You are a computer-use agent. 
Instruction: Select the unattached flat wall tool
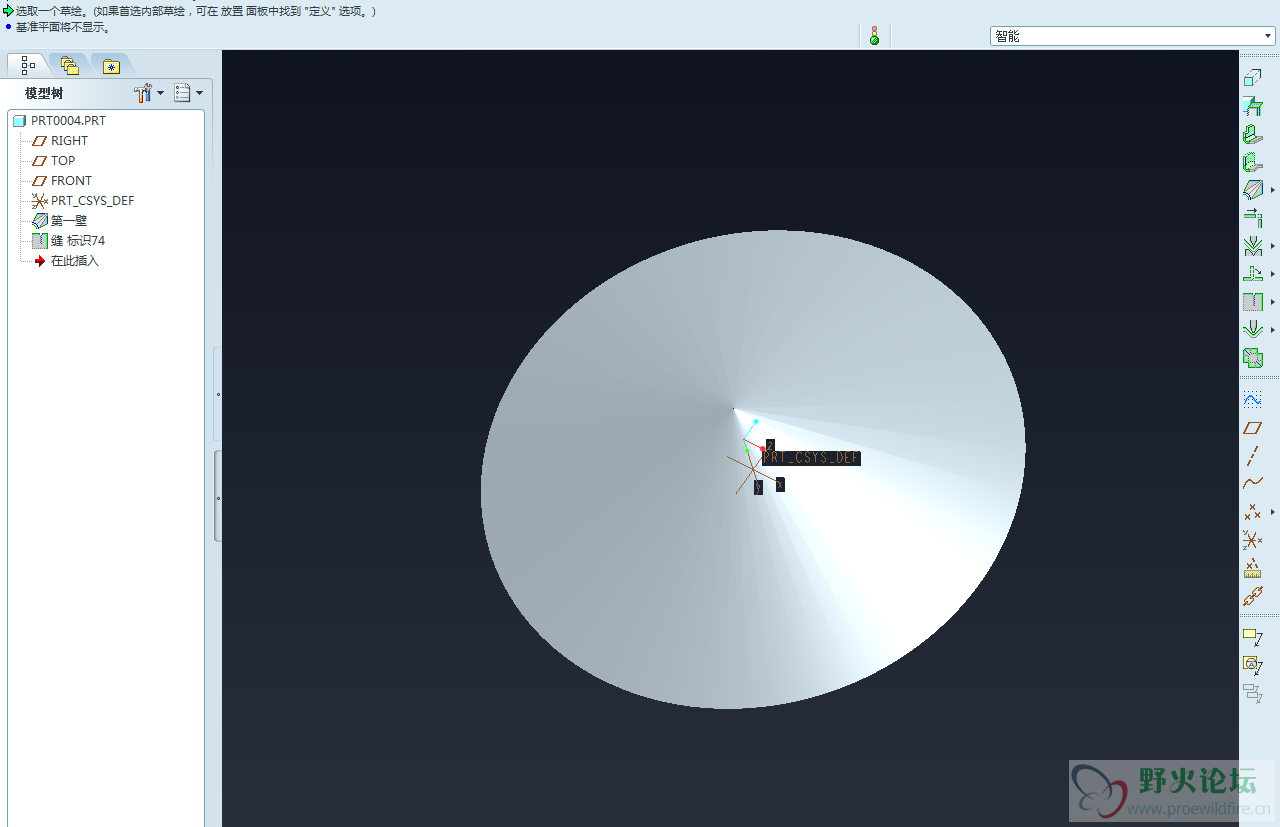coord(1252,77)
